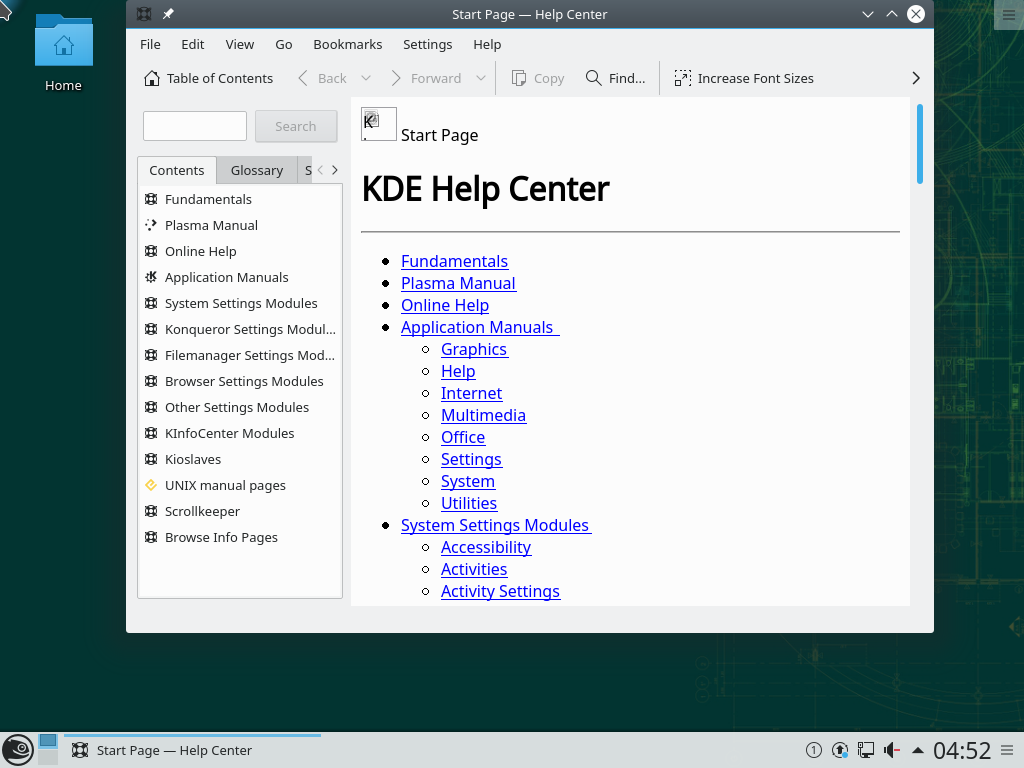Open Plasma Manual in the sidebar
The width and height of the screenshot is (1024, 768).
point(211,225)
